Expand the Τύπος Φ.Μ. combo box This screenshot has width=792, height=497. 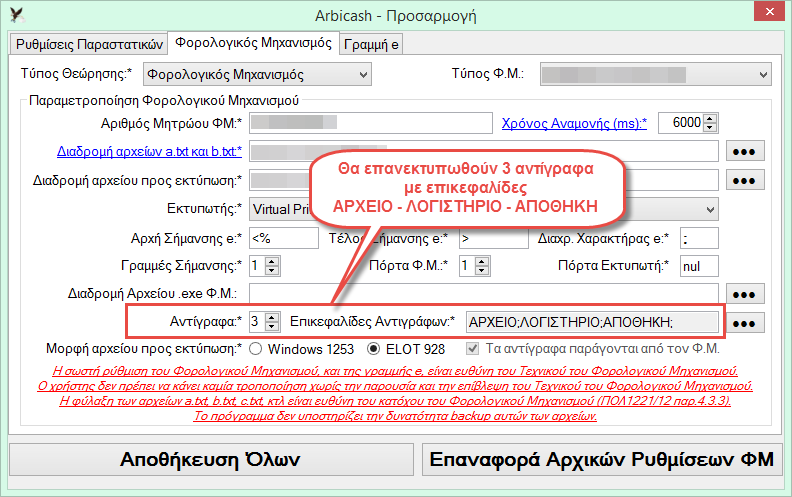click(x=656, y=75)
